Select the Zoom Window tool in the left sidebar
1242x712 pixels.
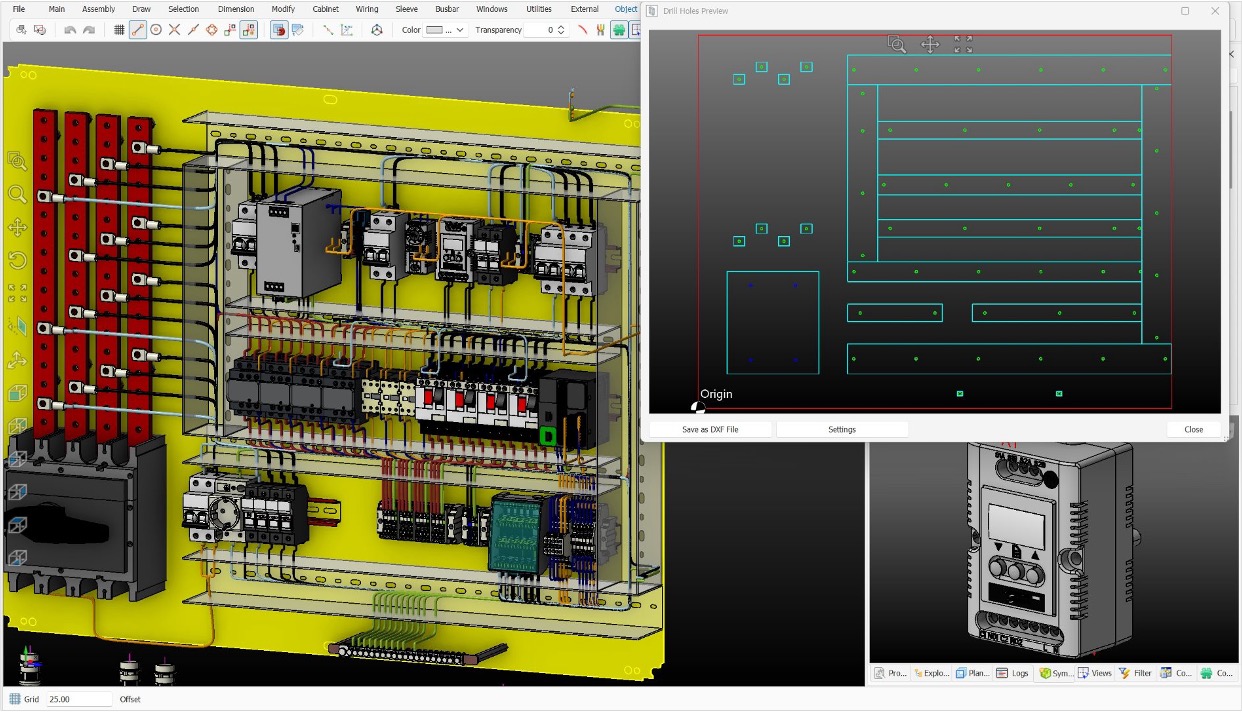pyautogui.click(x=17, y=161)
